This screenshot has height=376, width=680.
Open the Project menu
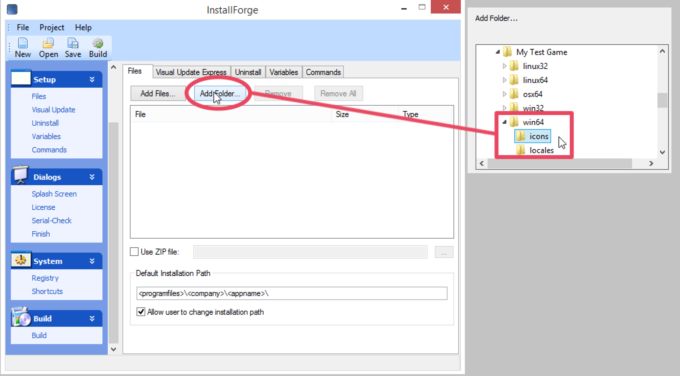(x=52, y=27)
